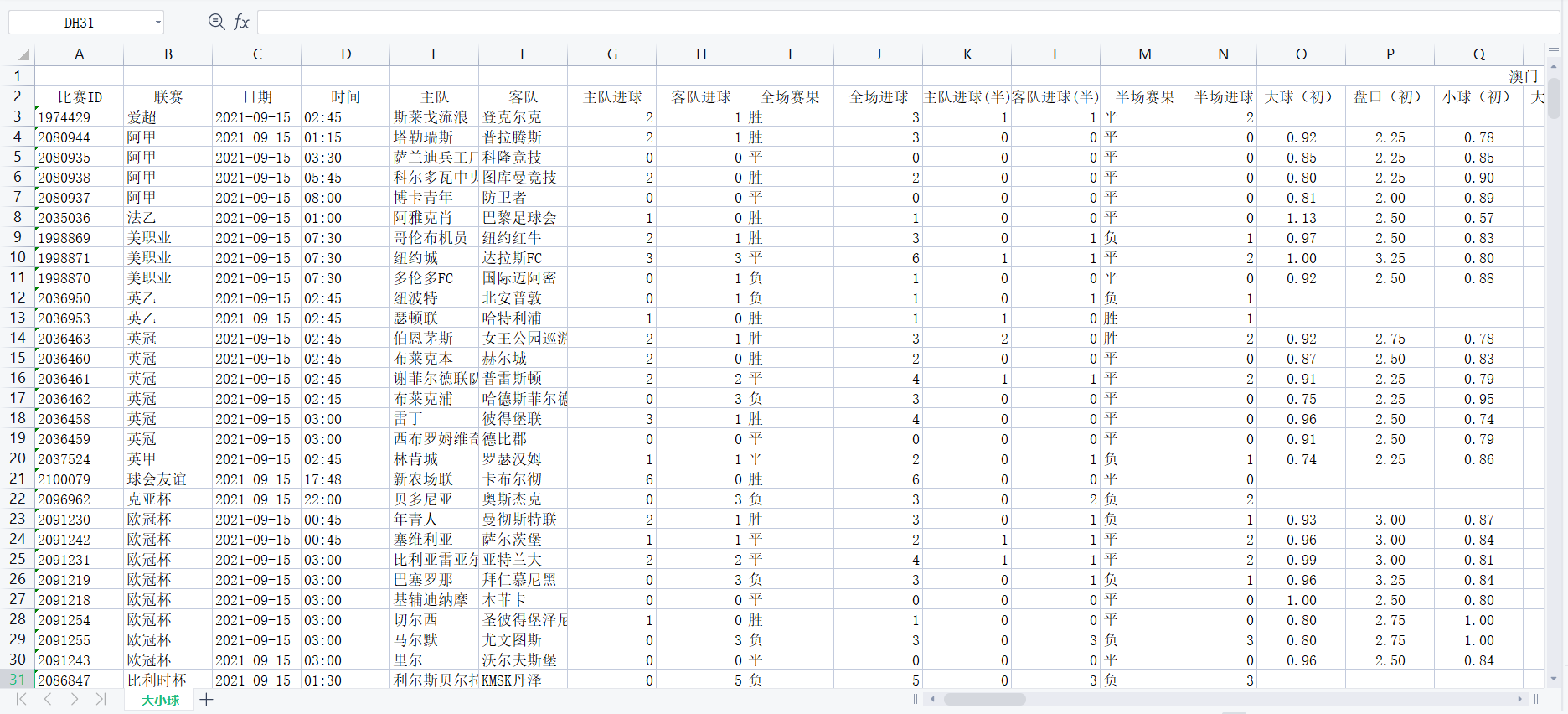
Task: Click the 22:00 time cell
Action: coord(345,499)
